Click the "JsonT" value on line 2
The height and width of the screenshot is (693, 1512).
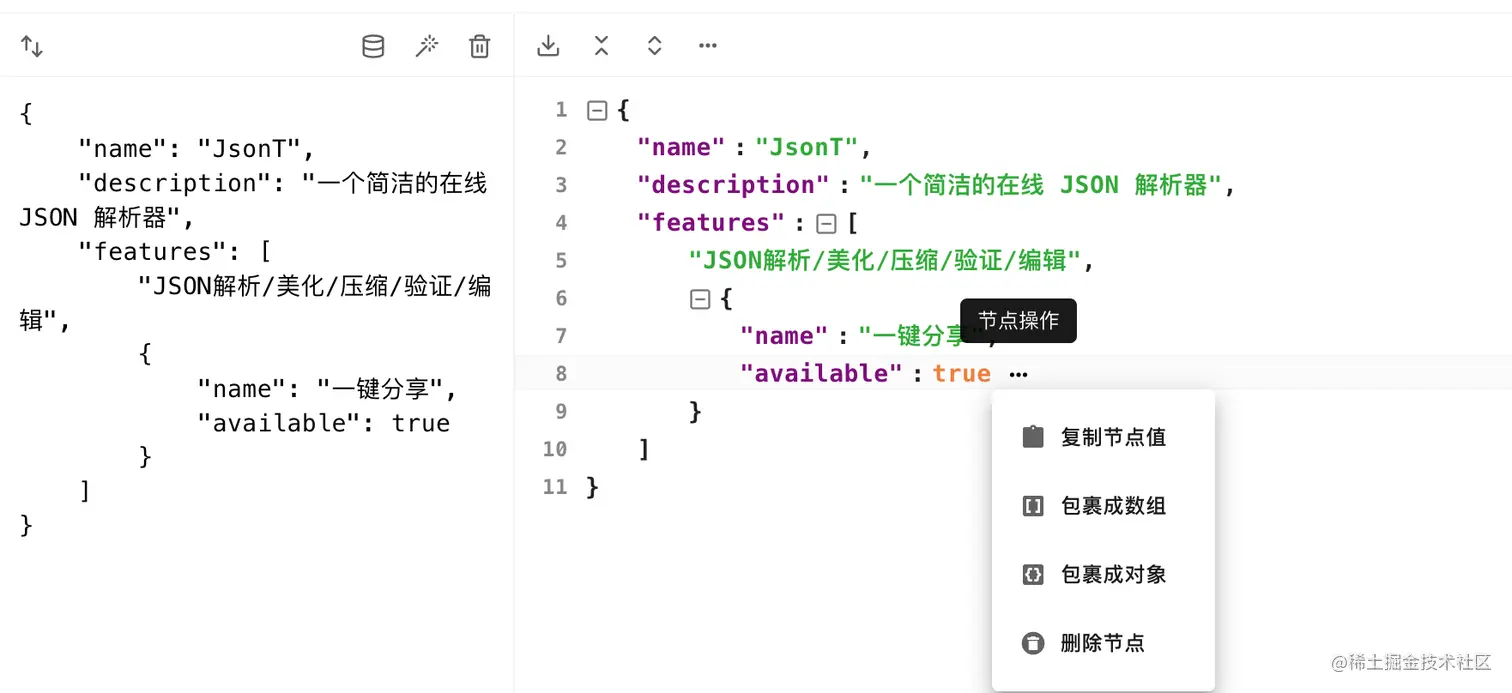(807, 147)
